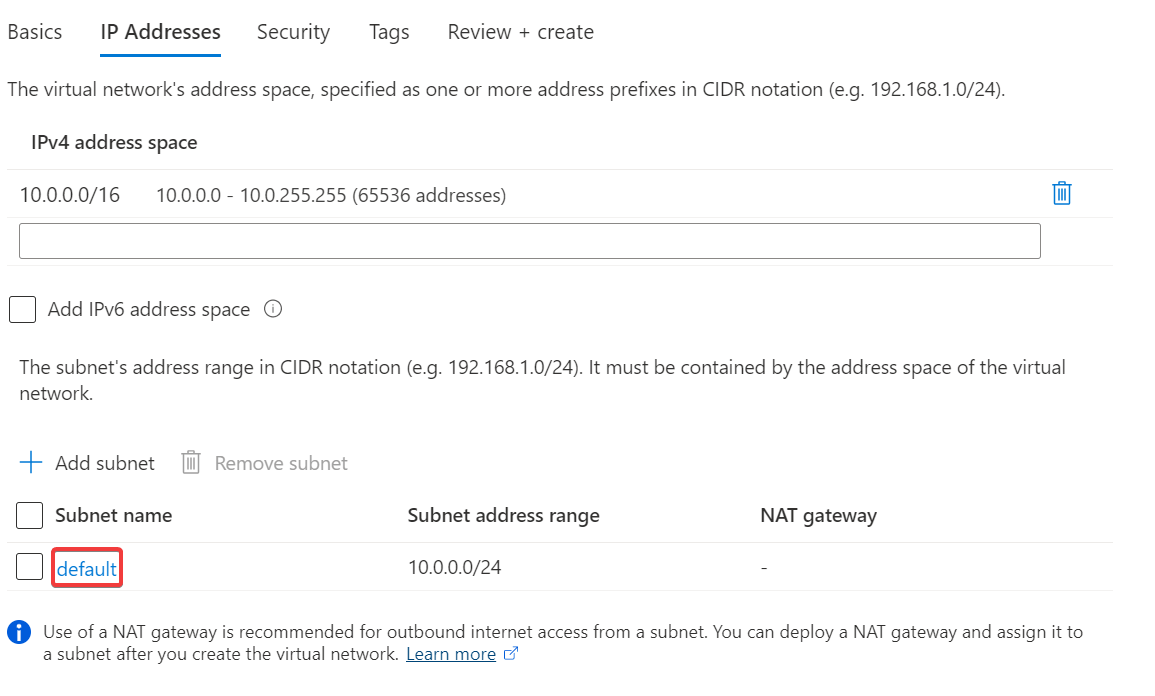Click the Remove subnet trash icon
This screenshot has width=1155, height=696.
click(x=191, y=463)
